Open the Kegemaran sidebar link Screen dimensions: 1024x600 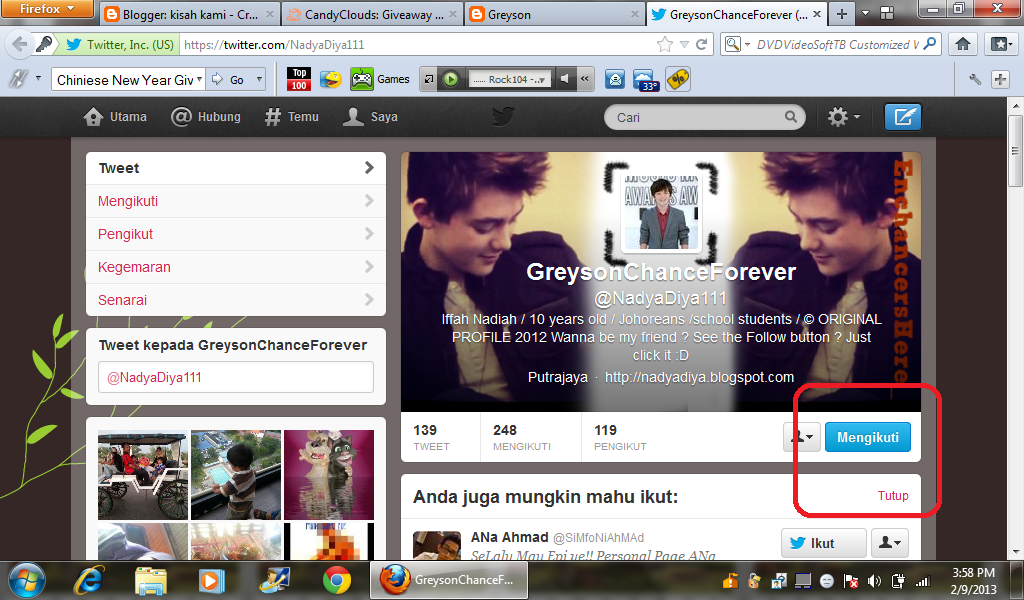click(x=236, y=267)
